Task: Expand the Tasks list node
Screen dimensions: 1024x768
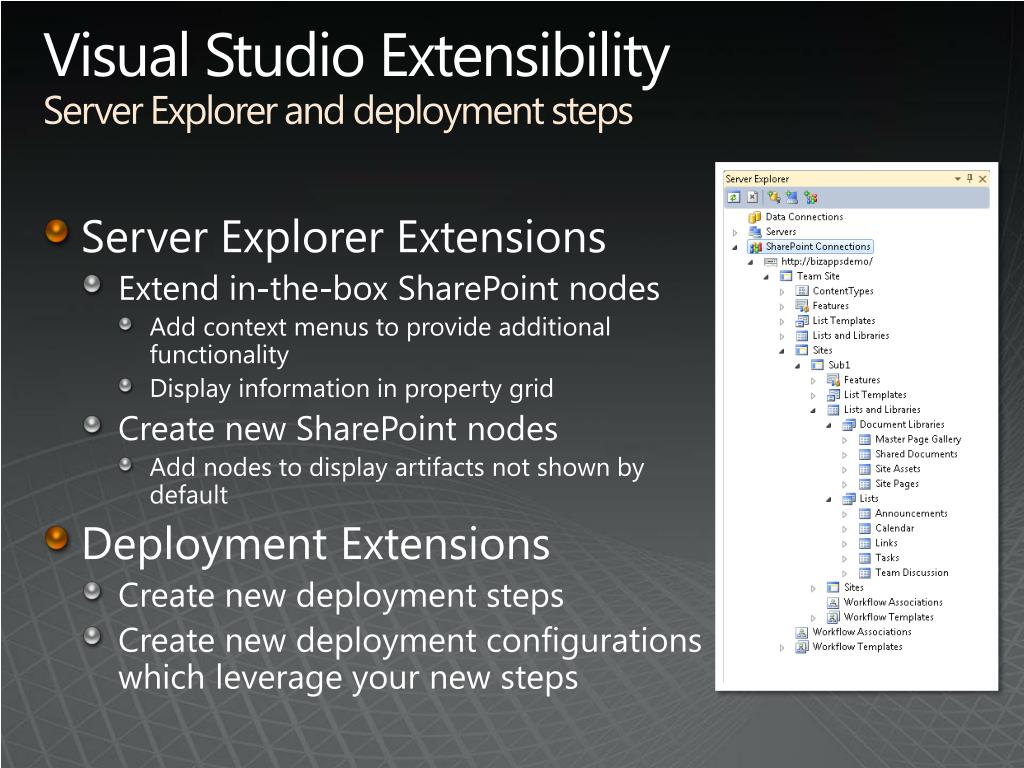Action: 844,559
